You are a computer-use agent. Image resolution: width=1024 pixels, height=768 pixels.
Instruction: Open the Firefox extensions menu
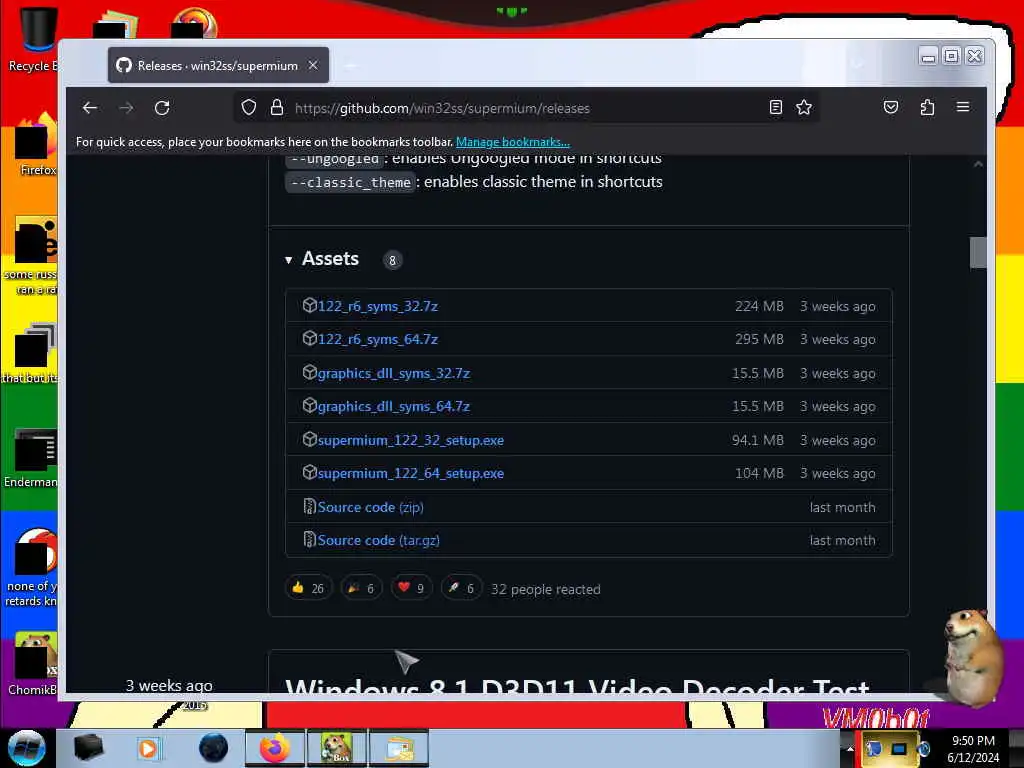[x=927, y=107]
